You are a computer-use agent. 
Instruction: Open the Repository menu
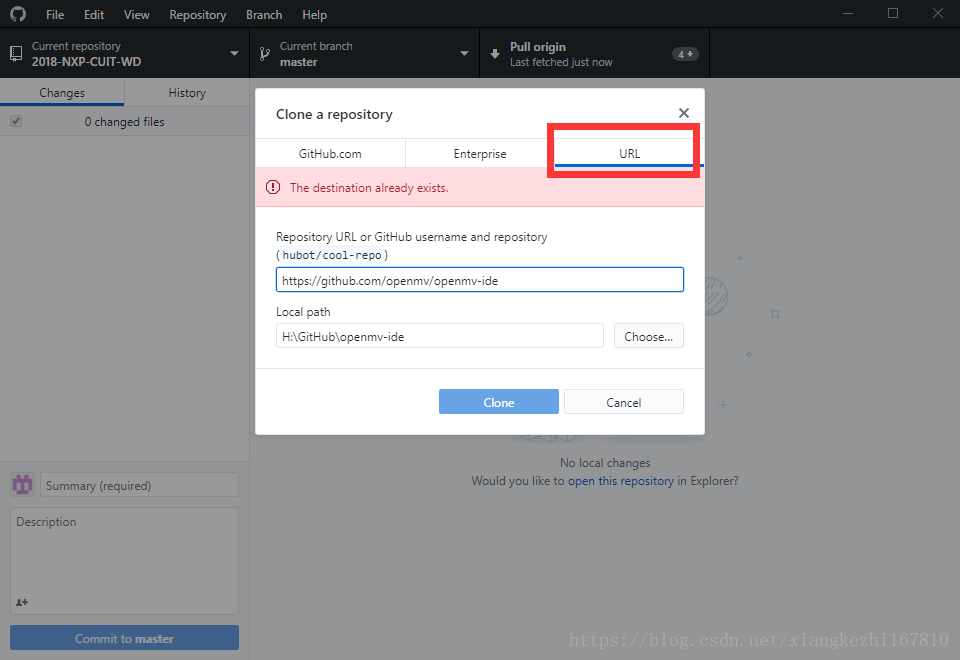(x=198, y=15)
